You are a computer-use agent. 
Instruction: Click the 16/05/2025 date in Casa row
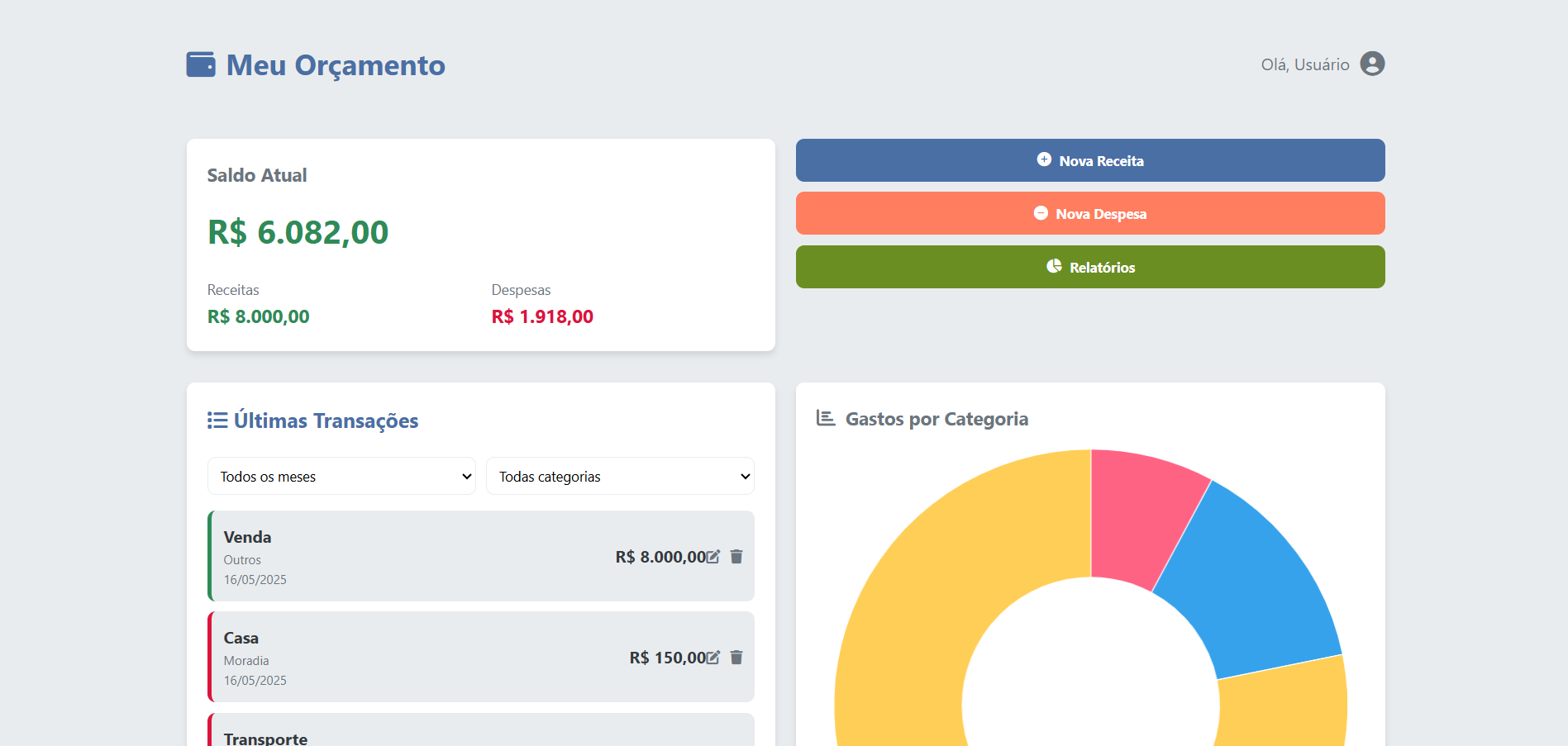pos(255,681)
